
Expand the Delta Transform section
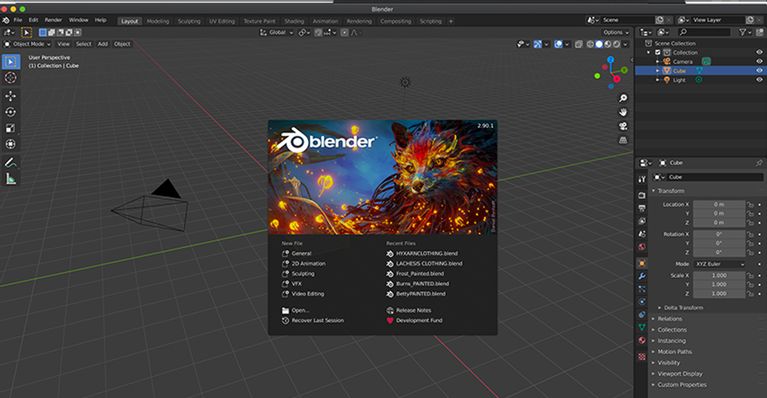click(x=683, y=308)
